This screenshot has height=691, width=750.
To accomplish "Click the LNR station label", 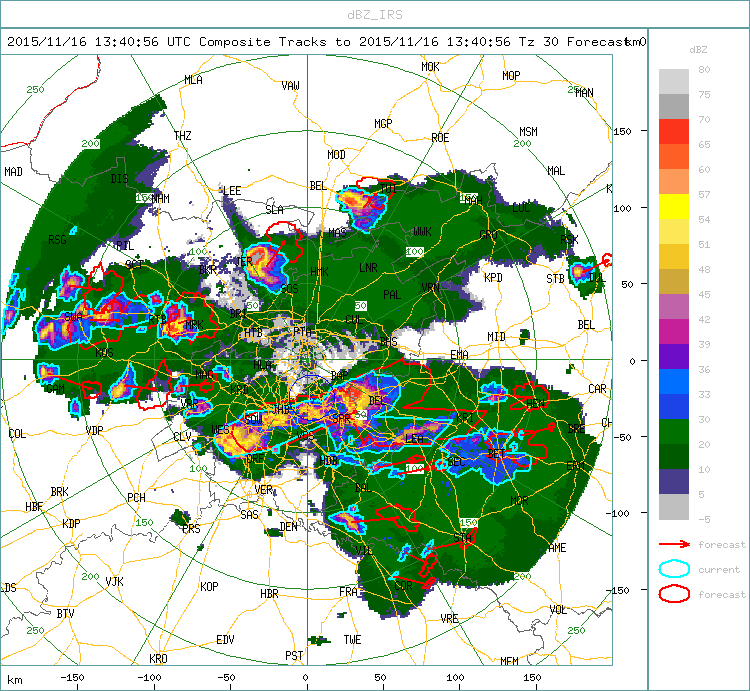I will tap(368, 268).
